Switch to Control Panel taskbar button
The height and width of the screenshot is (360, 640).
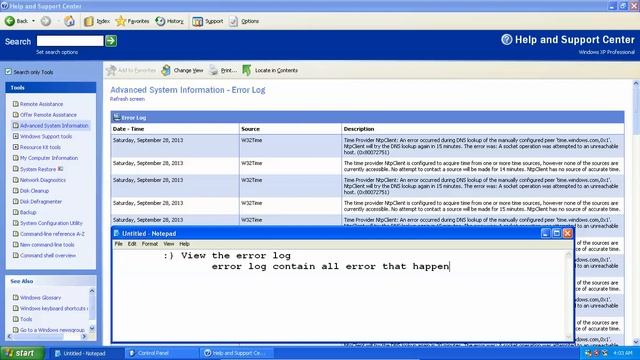coord(161,353)
